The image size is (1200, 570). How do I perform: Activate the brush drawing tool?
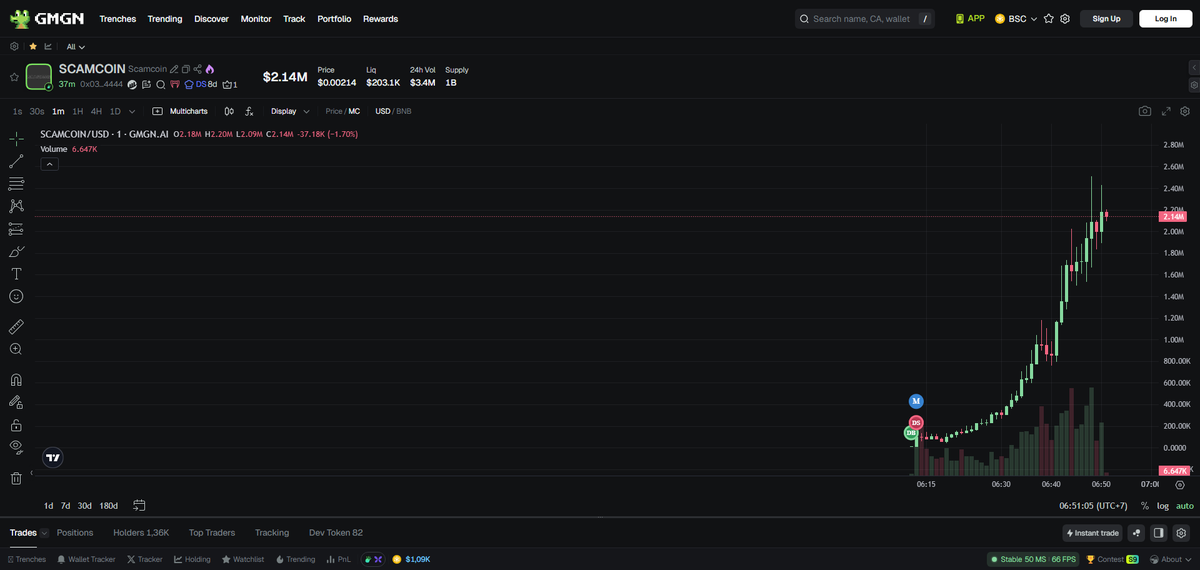pos(16,251)
